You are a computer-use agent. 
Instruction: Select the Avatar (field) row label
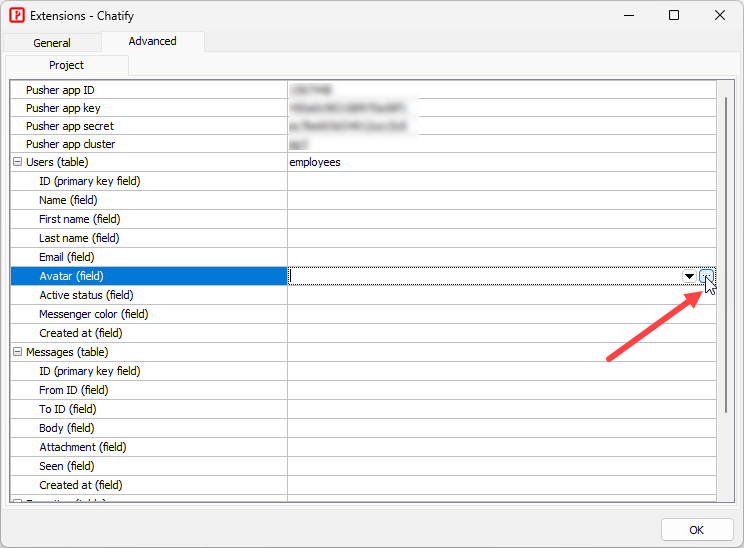click(x=149, y=276)
